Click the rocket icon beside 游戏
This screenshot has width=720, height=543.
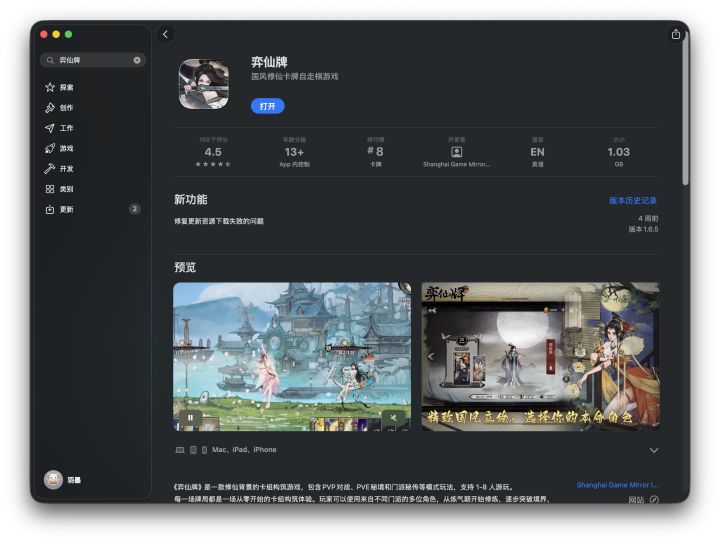pos(50,148)
